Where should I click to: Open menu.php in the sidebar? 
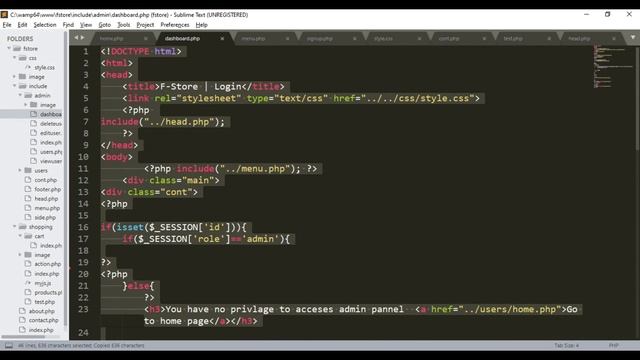pos(47,208)
